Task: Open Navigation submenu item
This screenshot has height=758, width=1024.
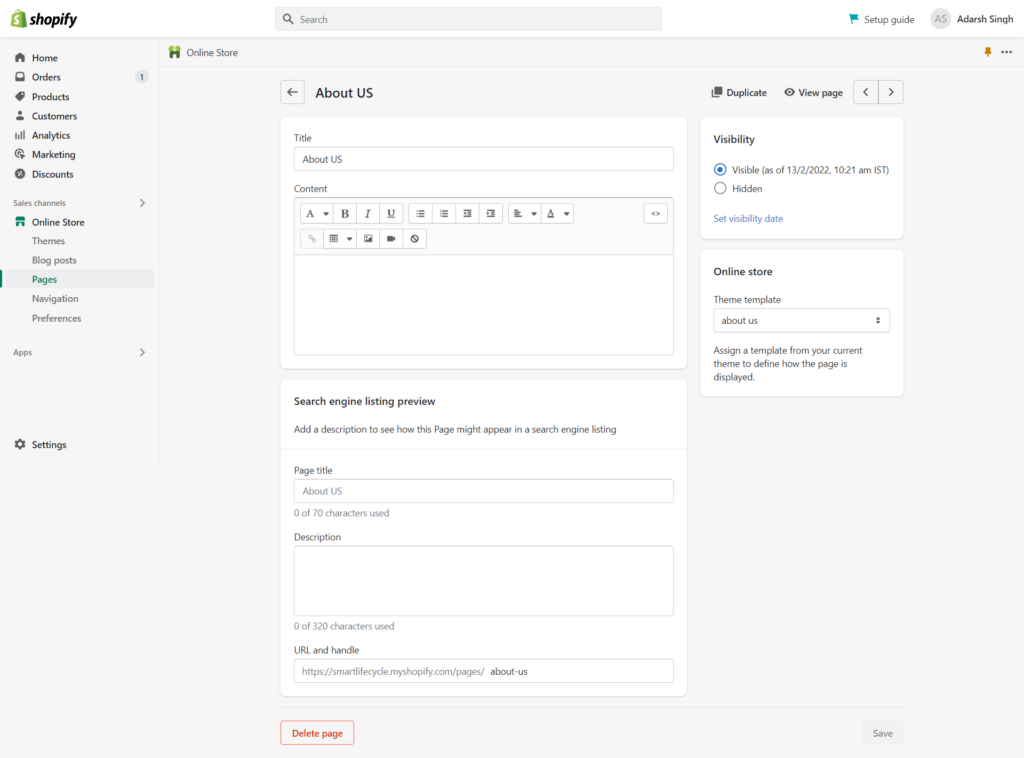Action: (55, 298)
